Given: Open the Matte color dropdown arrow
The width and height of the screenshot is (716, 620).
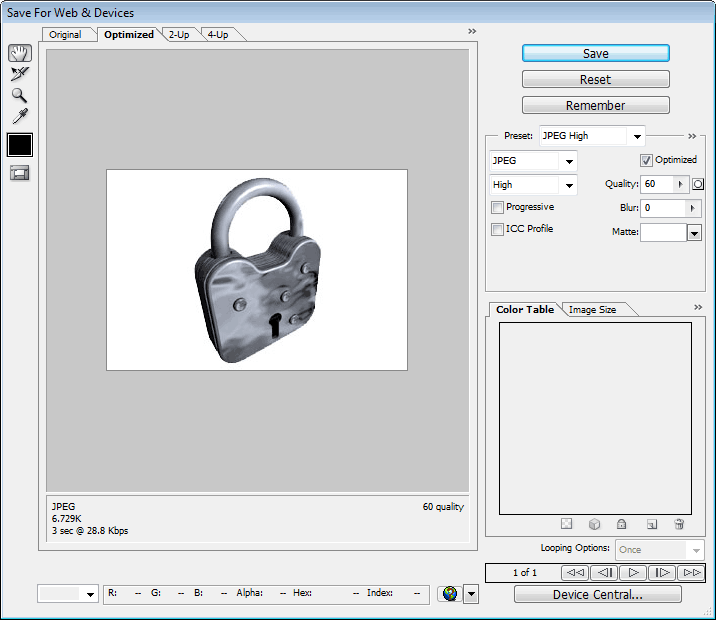Looking at the screenshot, I should (694, 233).
